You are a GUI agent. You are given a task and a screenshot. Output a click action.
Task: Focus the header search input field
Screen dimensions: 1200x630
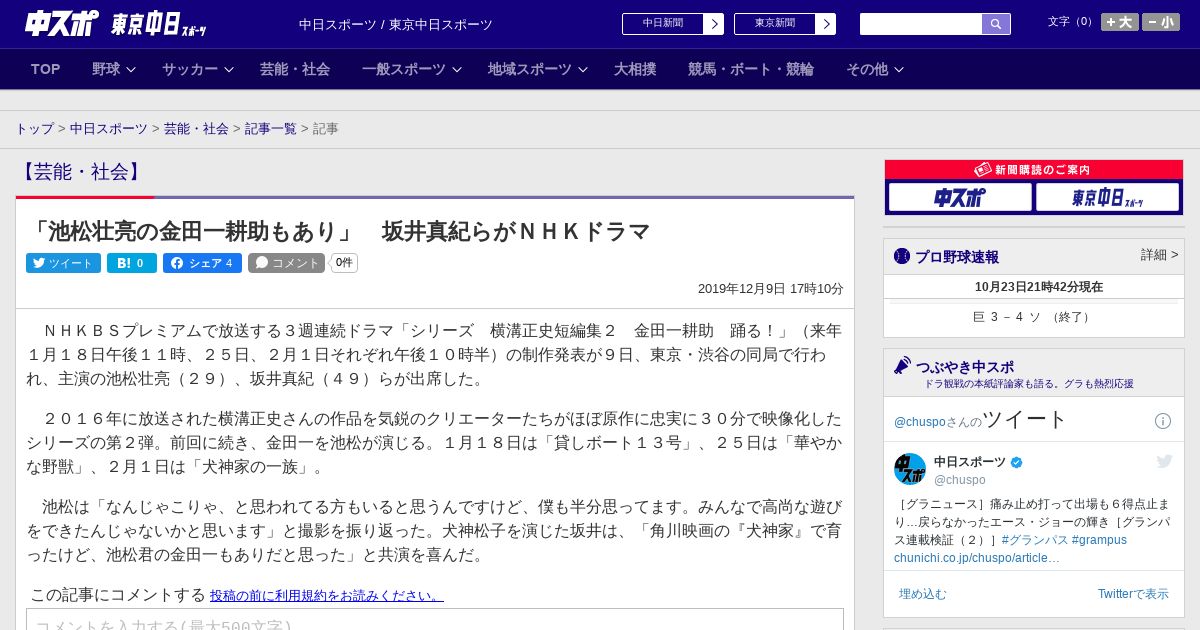tap(921, 24)
